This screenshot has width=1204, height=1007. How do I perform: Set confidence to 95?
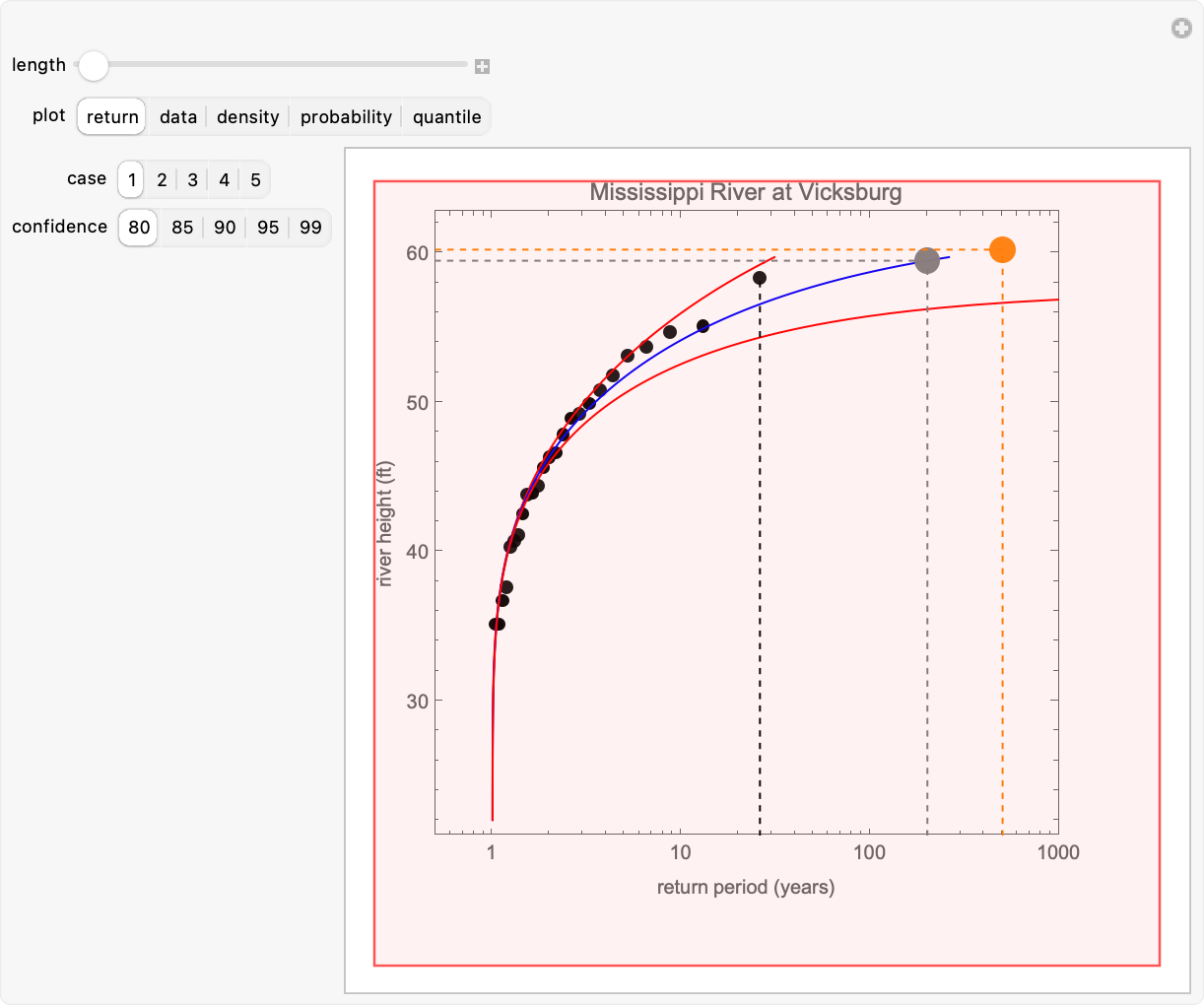click(268, 227)
